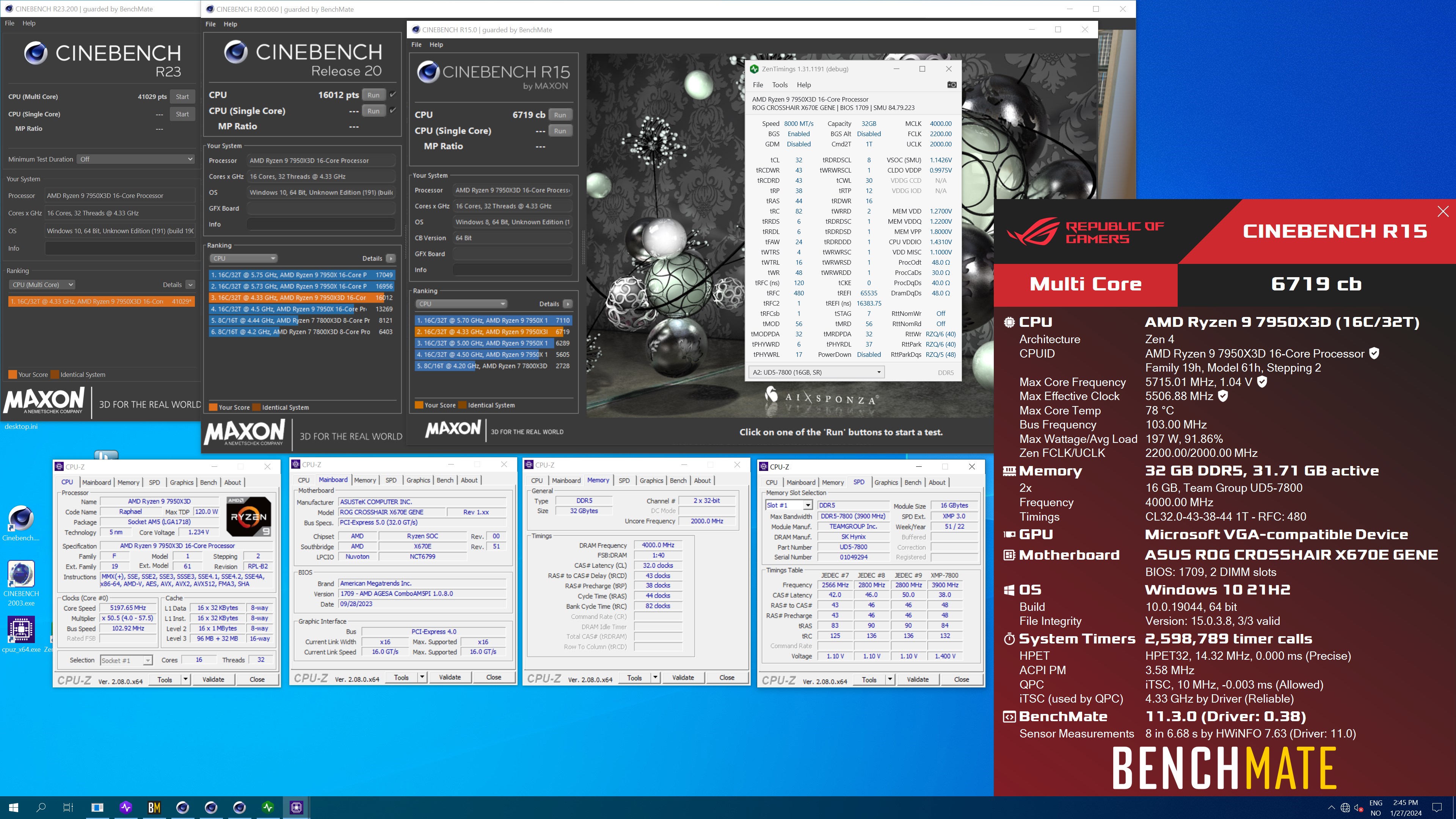
Task: Open Tools dropdown arrow in CPU-Z Memory window
Action: click(x=655, y=677)
